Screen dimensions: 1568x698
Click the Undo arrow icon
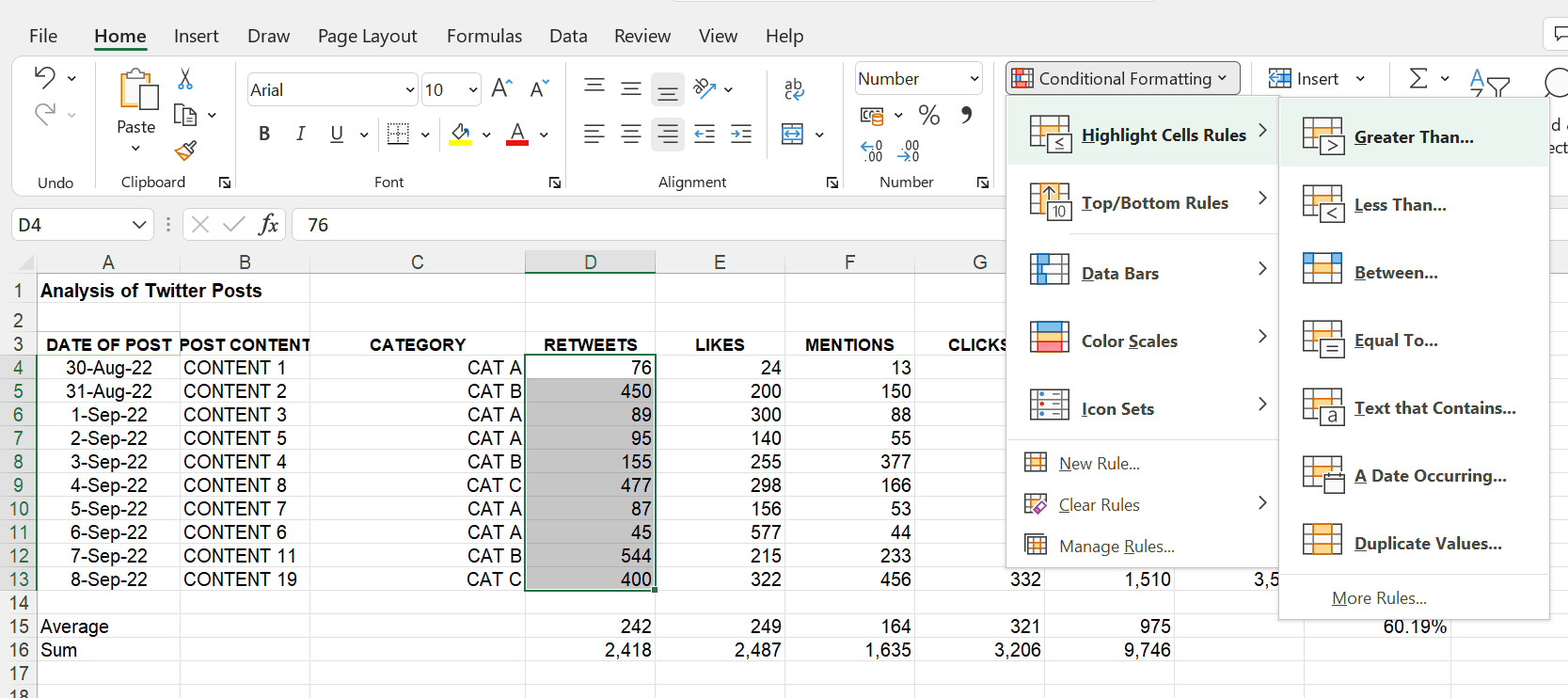coord(44,77)
